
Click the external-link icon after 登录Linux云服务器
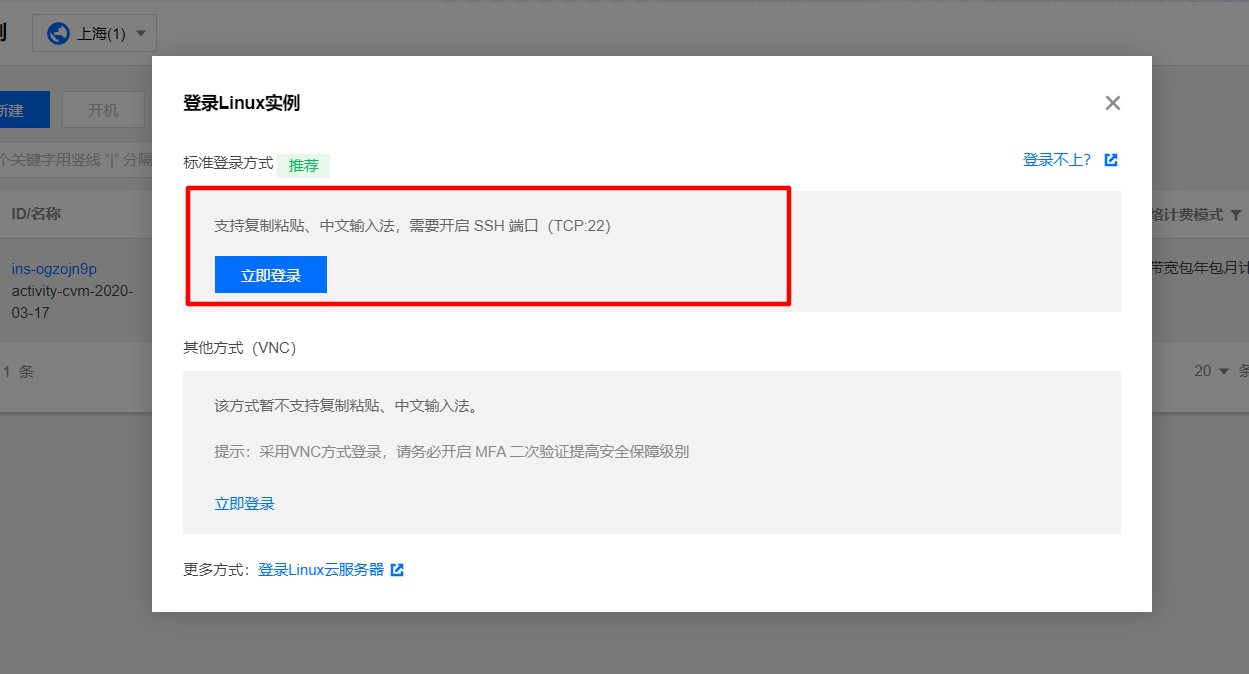point(397,570)
